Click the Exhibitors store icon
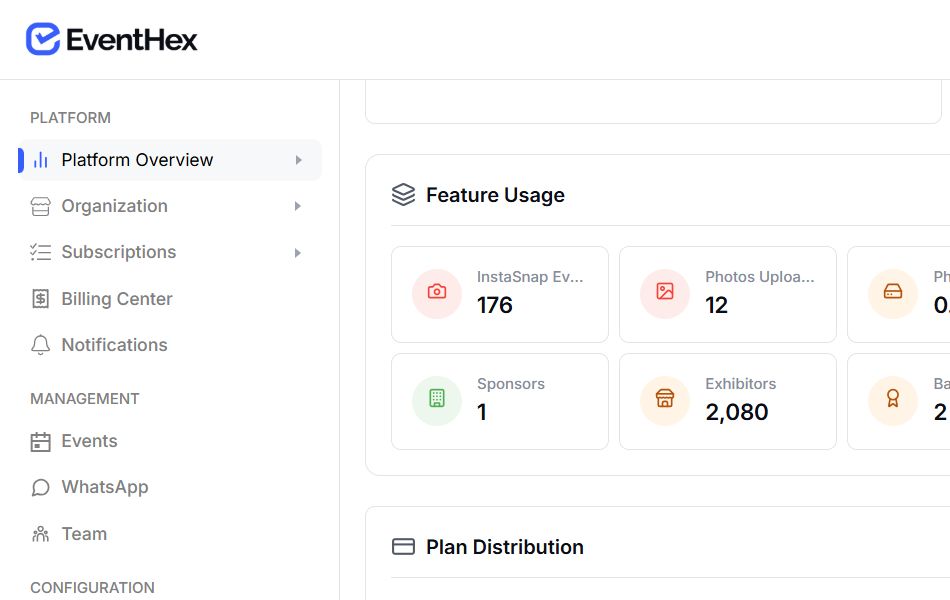Image resolution: width=950 pixels, height=600 pixels. pos(665,399)
